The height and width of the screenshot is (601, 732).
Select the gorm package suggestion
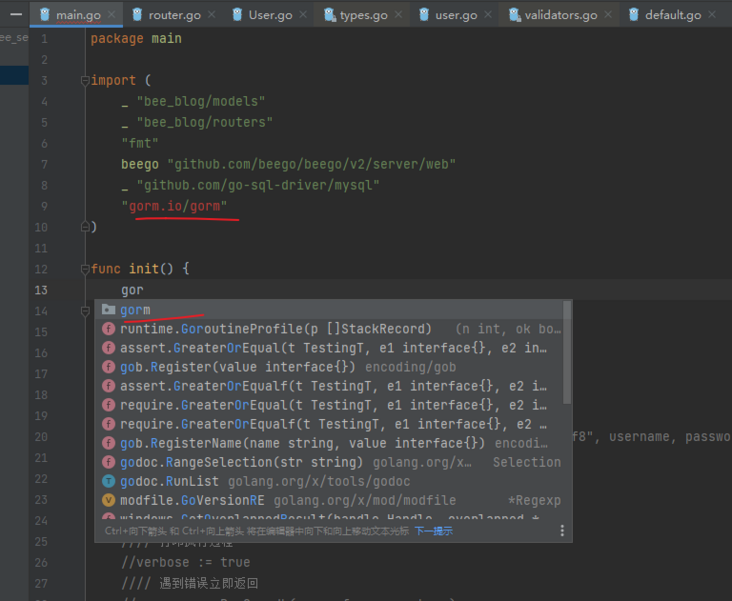pos(135,310)
